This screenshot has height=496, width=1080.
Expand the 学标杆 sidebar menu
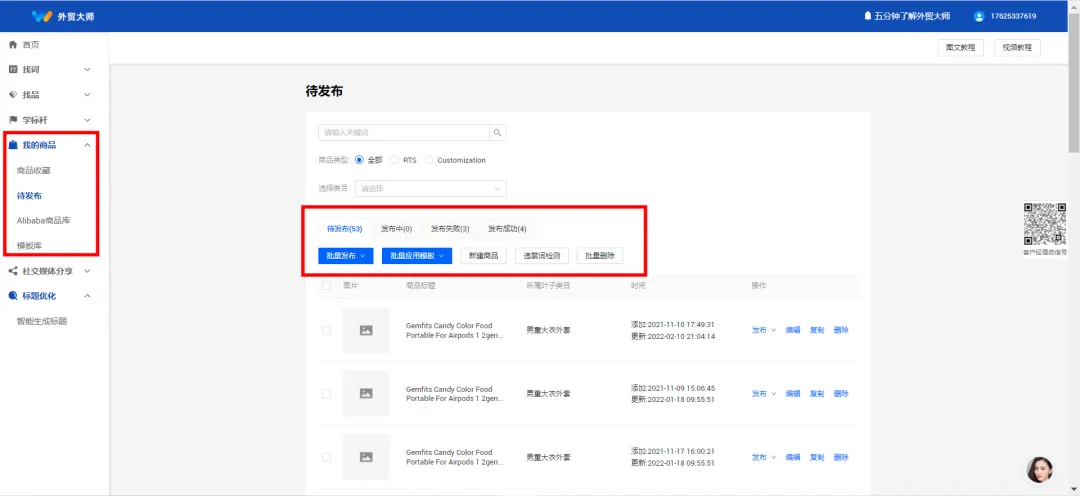tap(87, 120)
